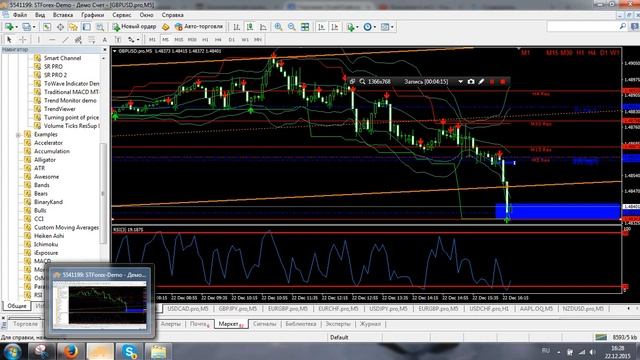Viewport: 640px width, 360px height.
Task: Switch timeframe to M15
Action: [x=179, y=40]
